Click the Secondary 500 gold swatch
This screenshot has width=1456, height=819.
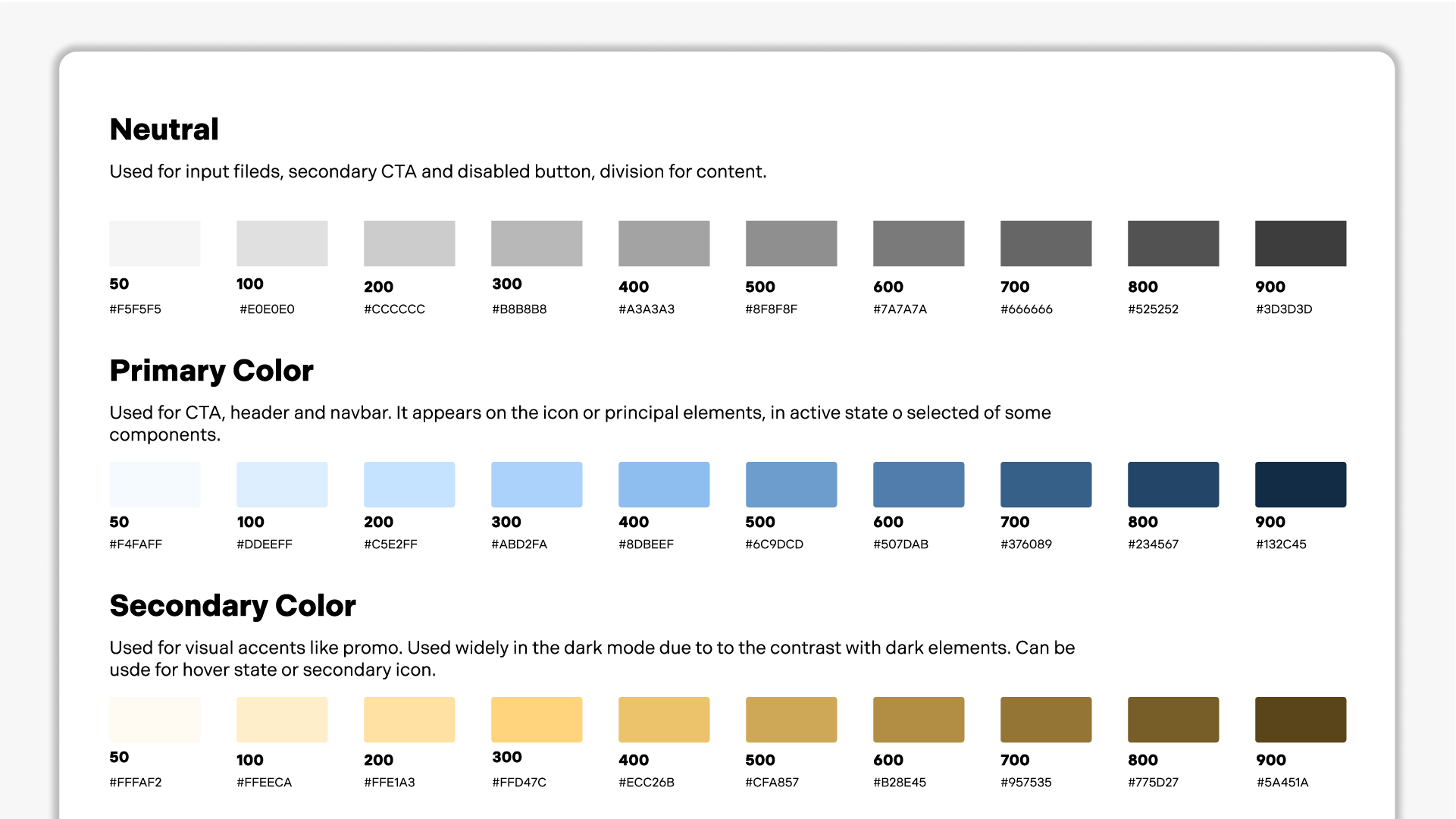pyautogui.click(x=791, y=720)
